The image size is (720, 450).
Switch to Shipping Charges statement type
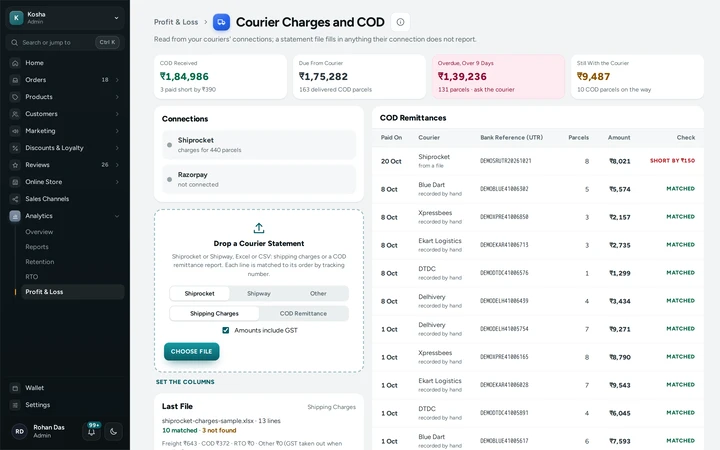(214, 314)
